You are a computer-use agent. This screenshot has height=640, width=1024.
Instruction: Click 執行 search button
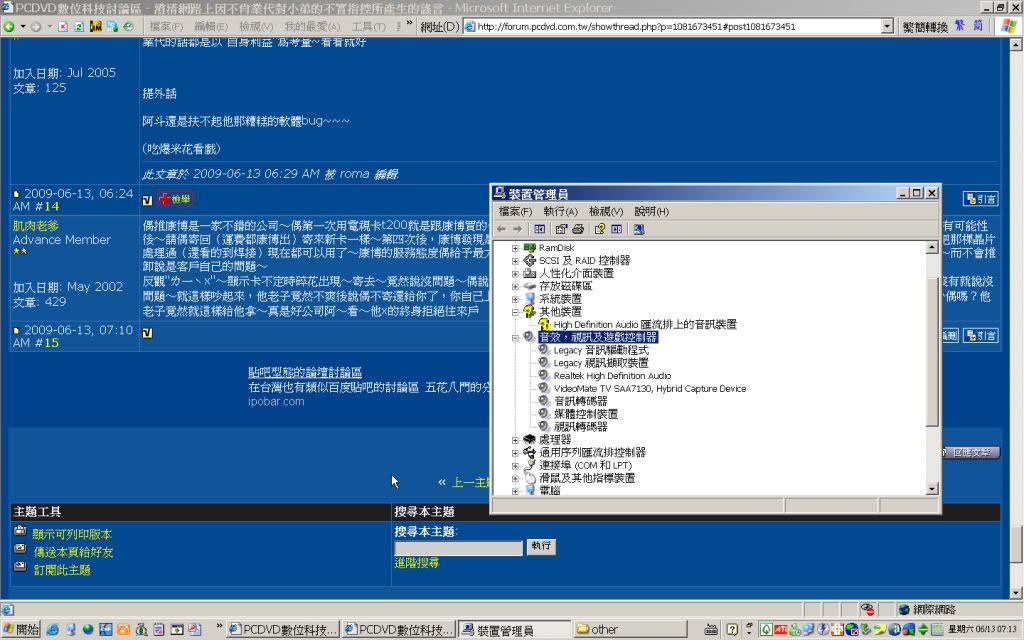coord(541,546)
